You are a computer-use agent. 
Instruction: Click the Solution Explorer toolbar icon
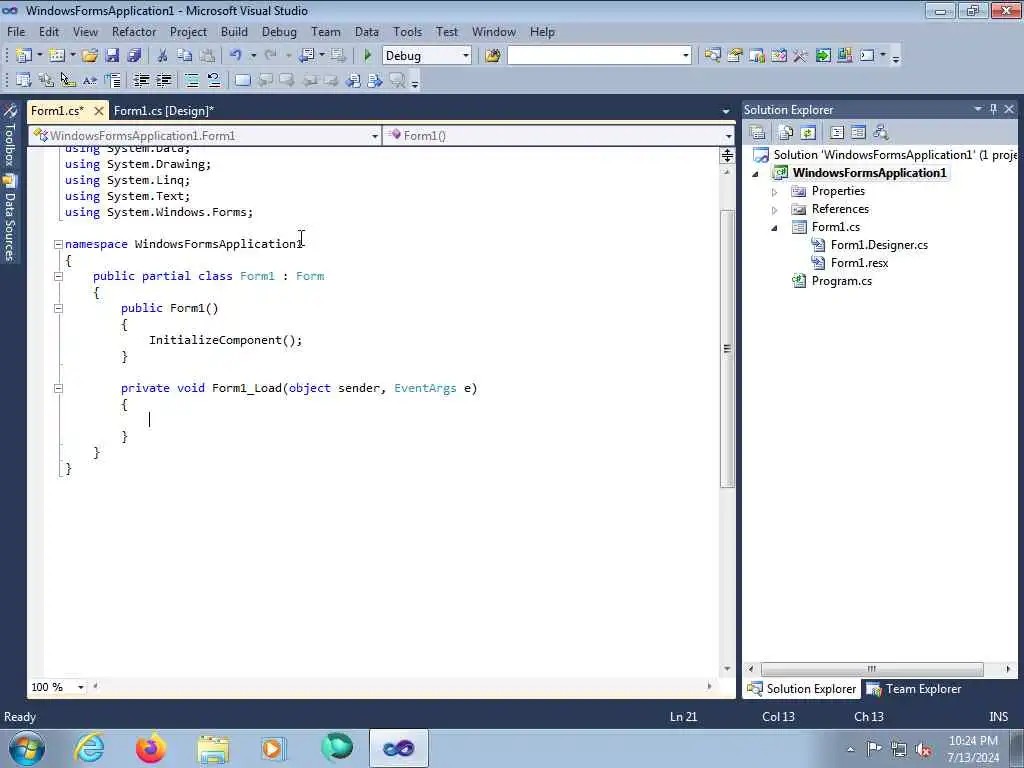coord(712,56)
